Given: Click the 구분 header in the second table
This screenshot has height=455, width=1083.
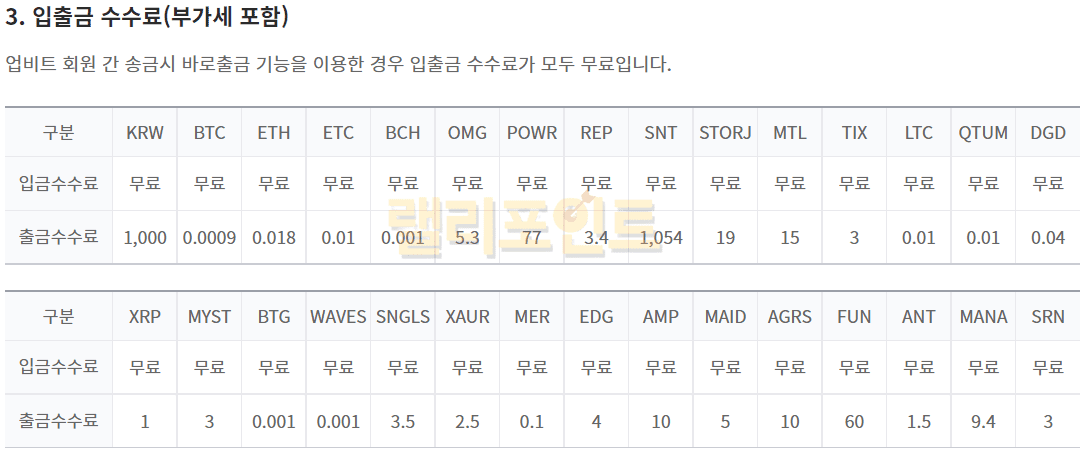Looking at the screenshot, I should click(58, 316).
